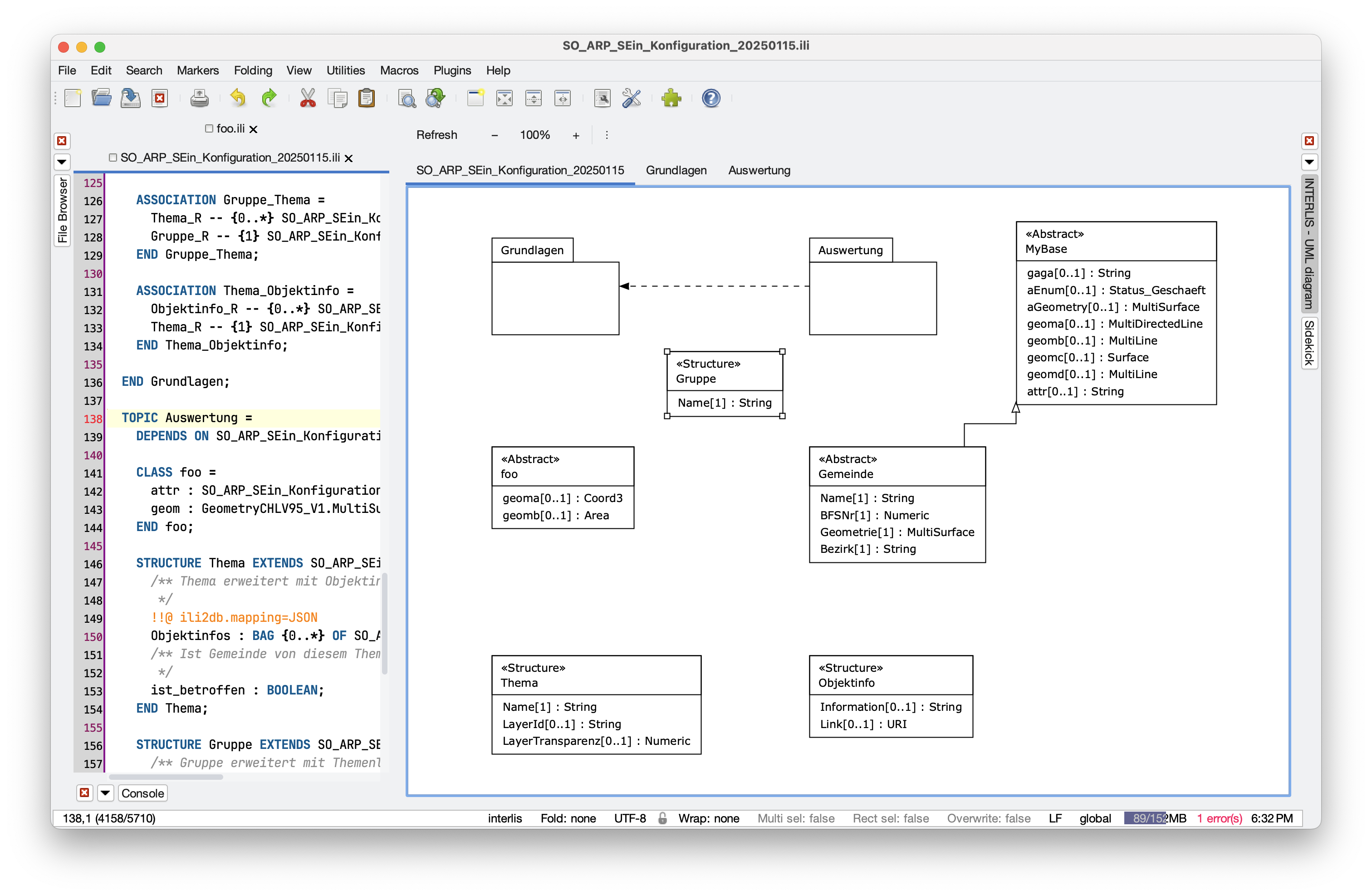Refresh the UML diagram

click(436, 135)
